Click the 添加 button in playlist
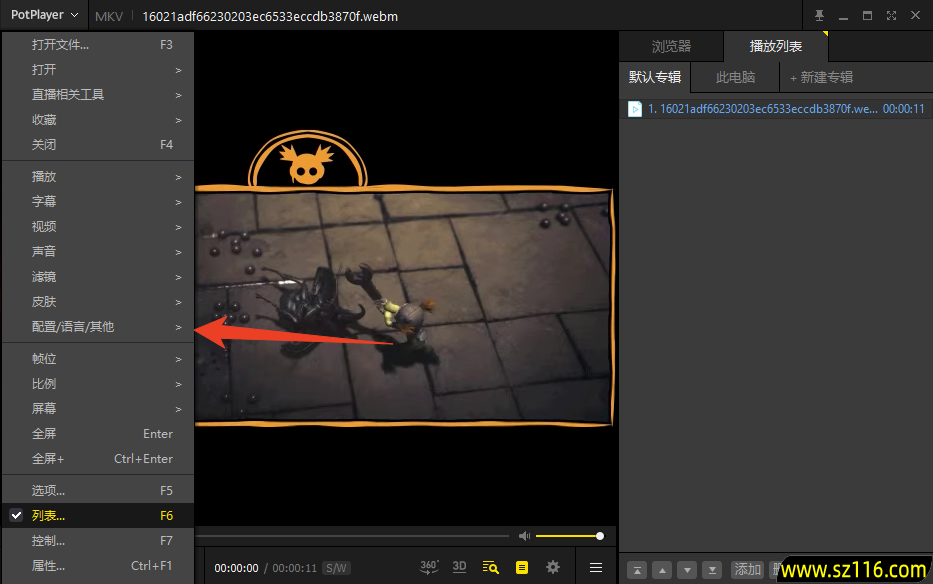This screenshot has height=584, width=933. click(x=748, y=569)
